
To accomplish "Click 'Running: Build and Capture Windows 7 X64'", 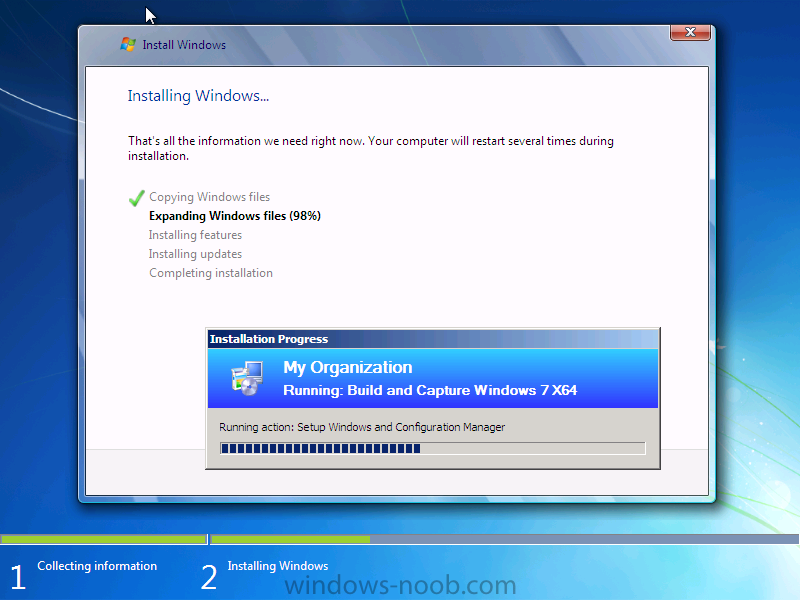I will pos(430,390).
